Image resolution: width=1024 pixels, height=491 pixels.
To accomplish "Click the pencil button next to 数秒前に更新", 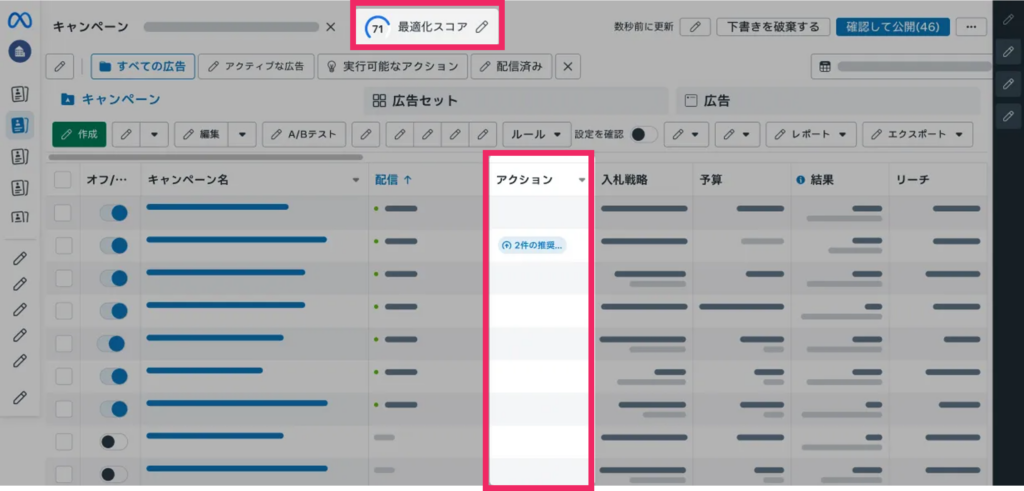I will (696, 27).
